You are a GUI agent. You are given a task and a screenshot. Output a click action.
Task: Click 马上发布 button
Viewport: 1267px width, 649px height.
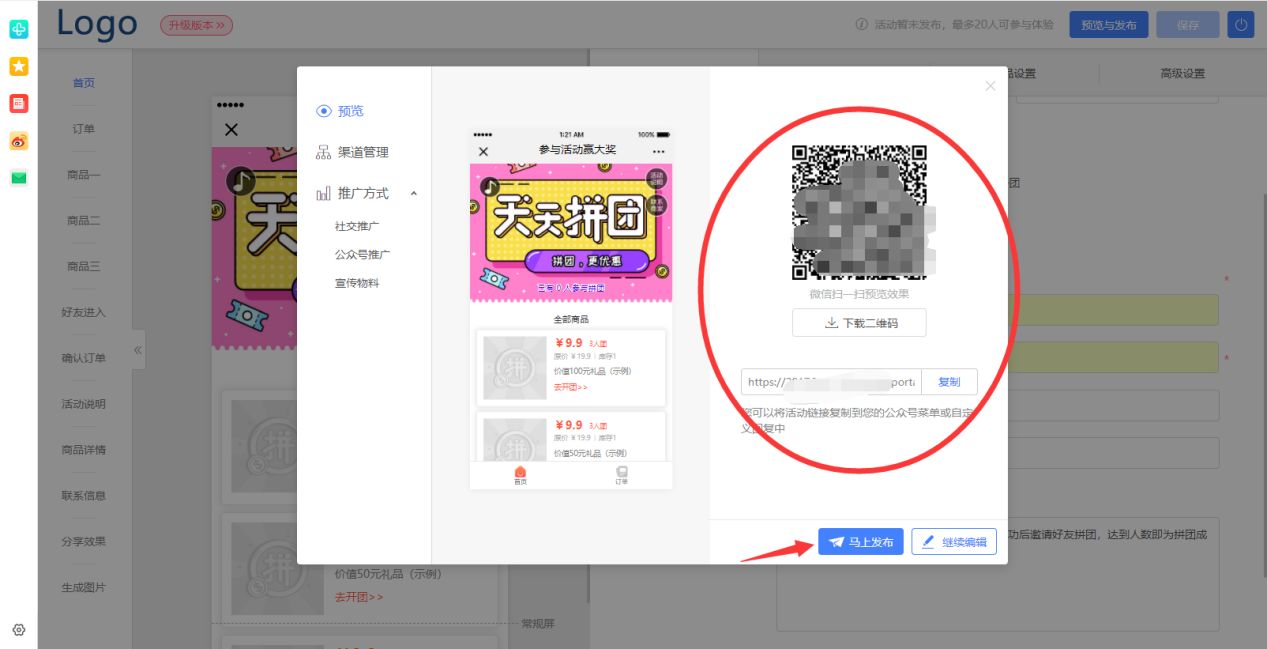tap(861, 542)
